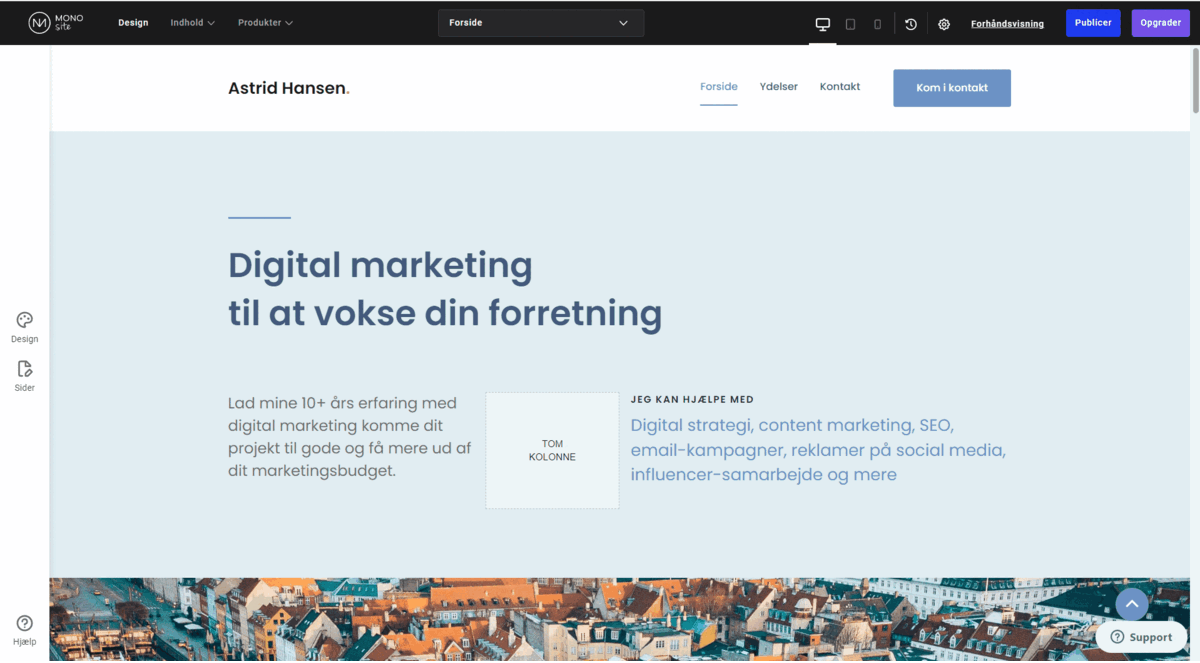
Task: Expand the Indhold dropdown menu
Action: pos(193,22)
